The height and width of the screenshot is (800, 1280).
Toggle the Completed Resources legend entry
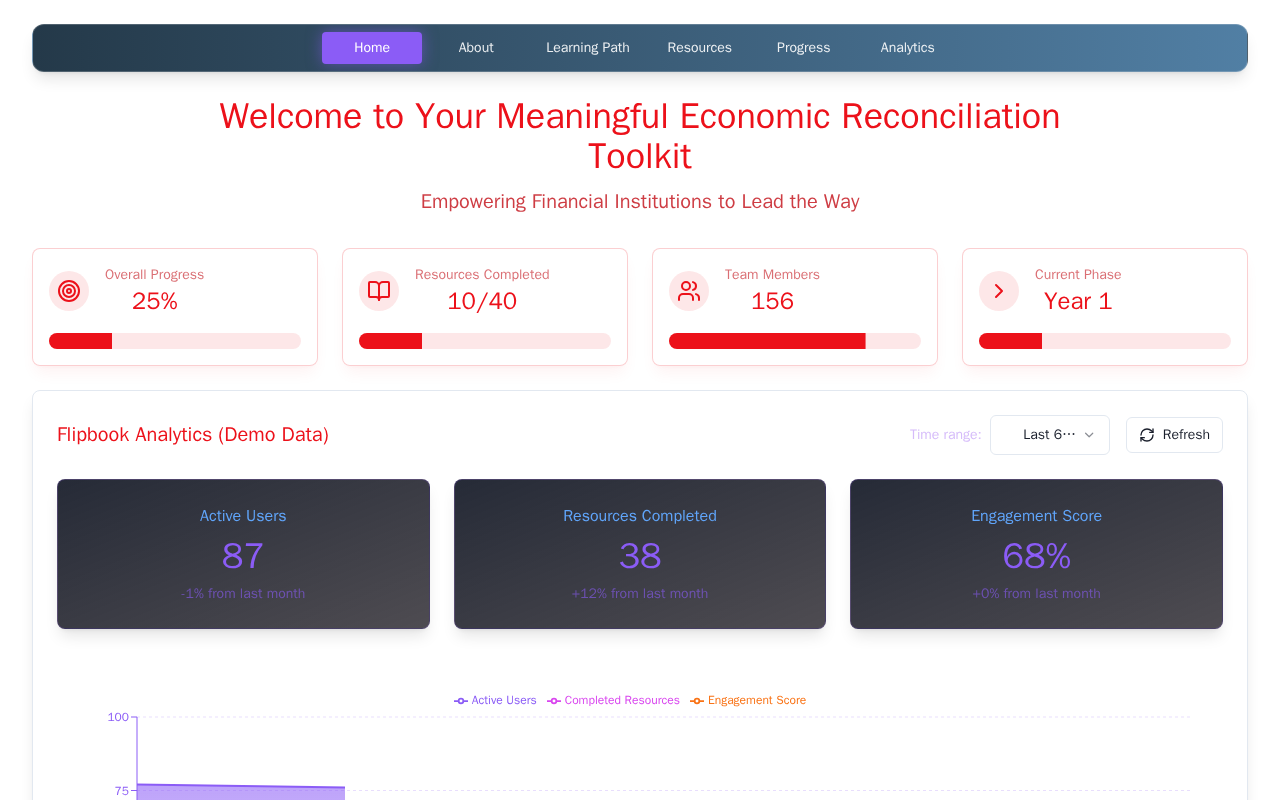(x=613, y=701)
